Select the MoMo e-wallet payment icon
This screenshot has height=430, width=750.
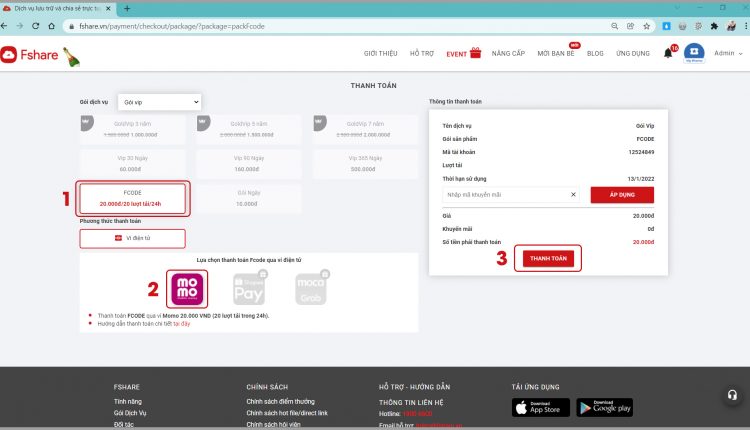pyautogui.click(x=187, y=288)
